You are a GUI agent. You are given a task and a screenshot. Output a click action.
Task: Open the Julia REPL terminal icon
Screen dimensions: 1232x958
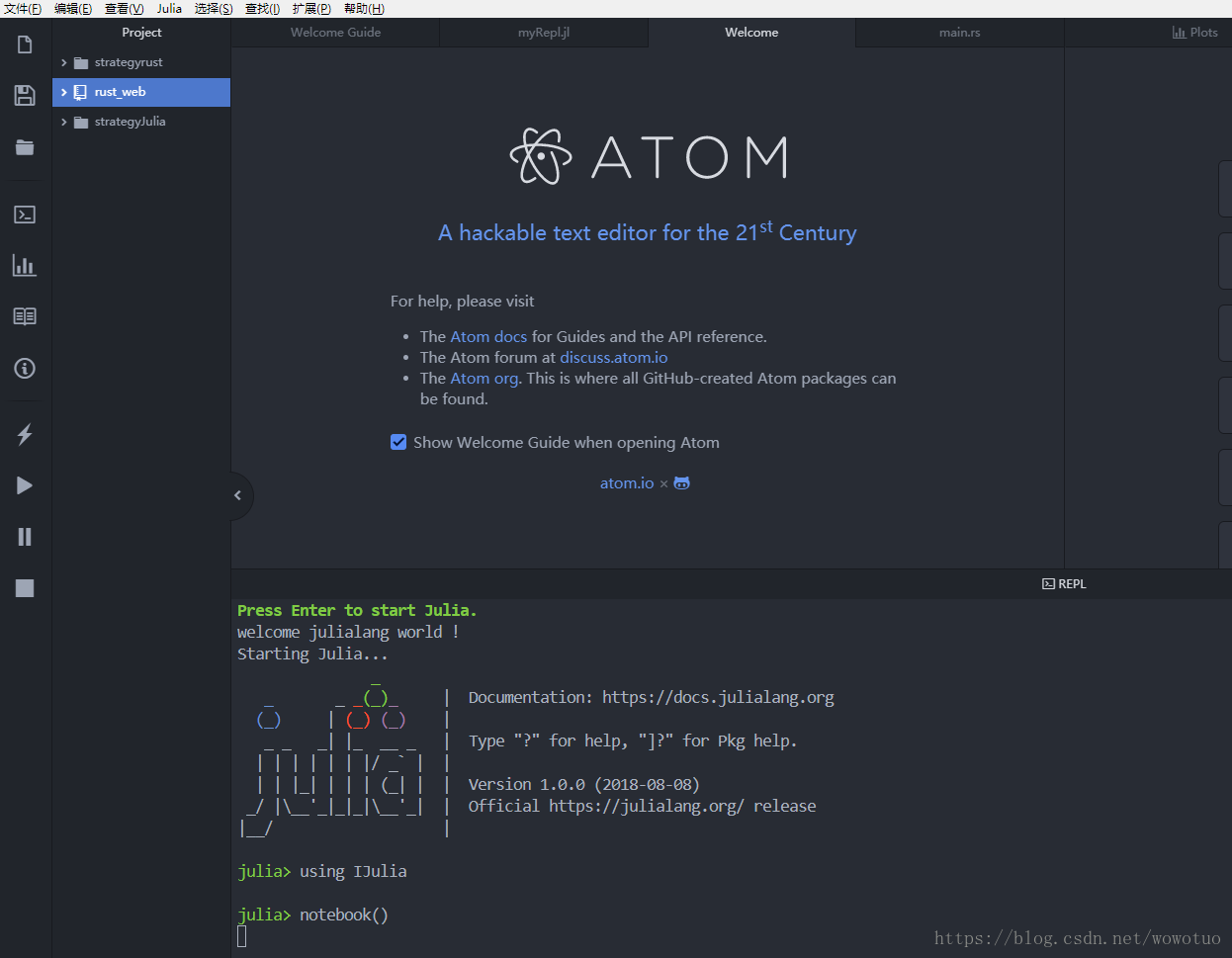(x=25, y=215)
